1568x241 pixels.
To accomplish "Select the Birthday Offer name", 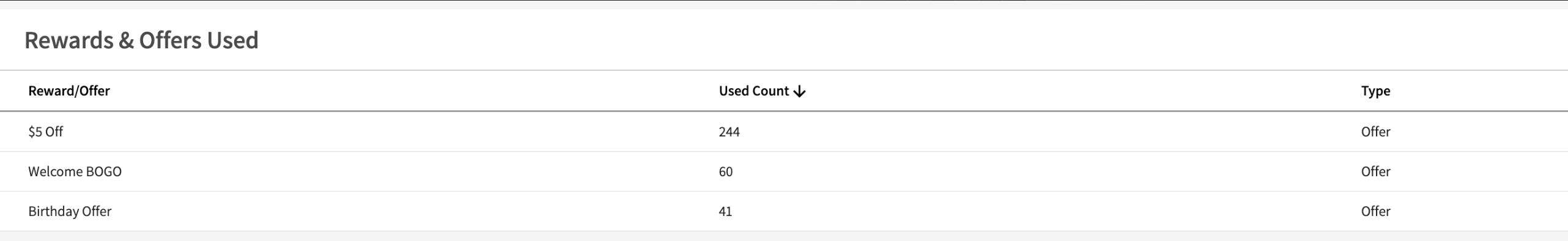I will coord(70,211).
